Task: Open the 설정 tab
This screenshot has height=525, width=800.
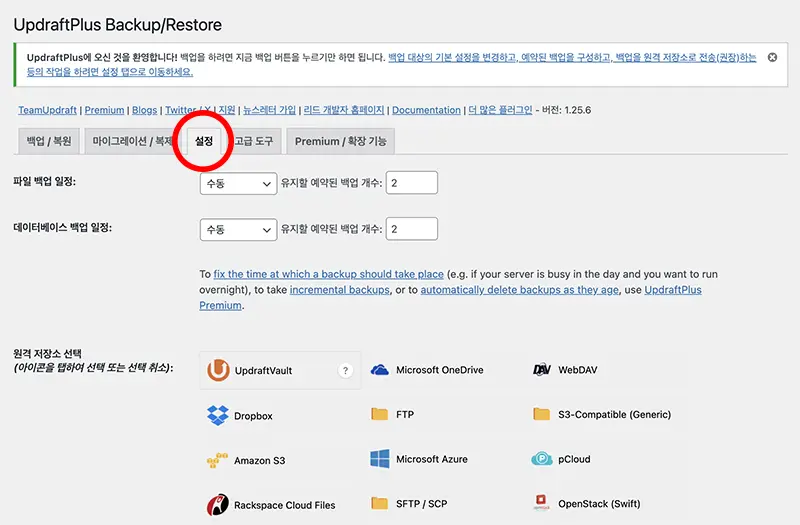Action: [x=204, y=141]
